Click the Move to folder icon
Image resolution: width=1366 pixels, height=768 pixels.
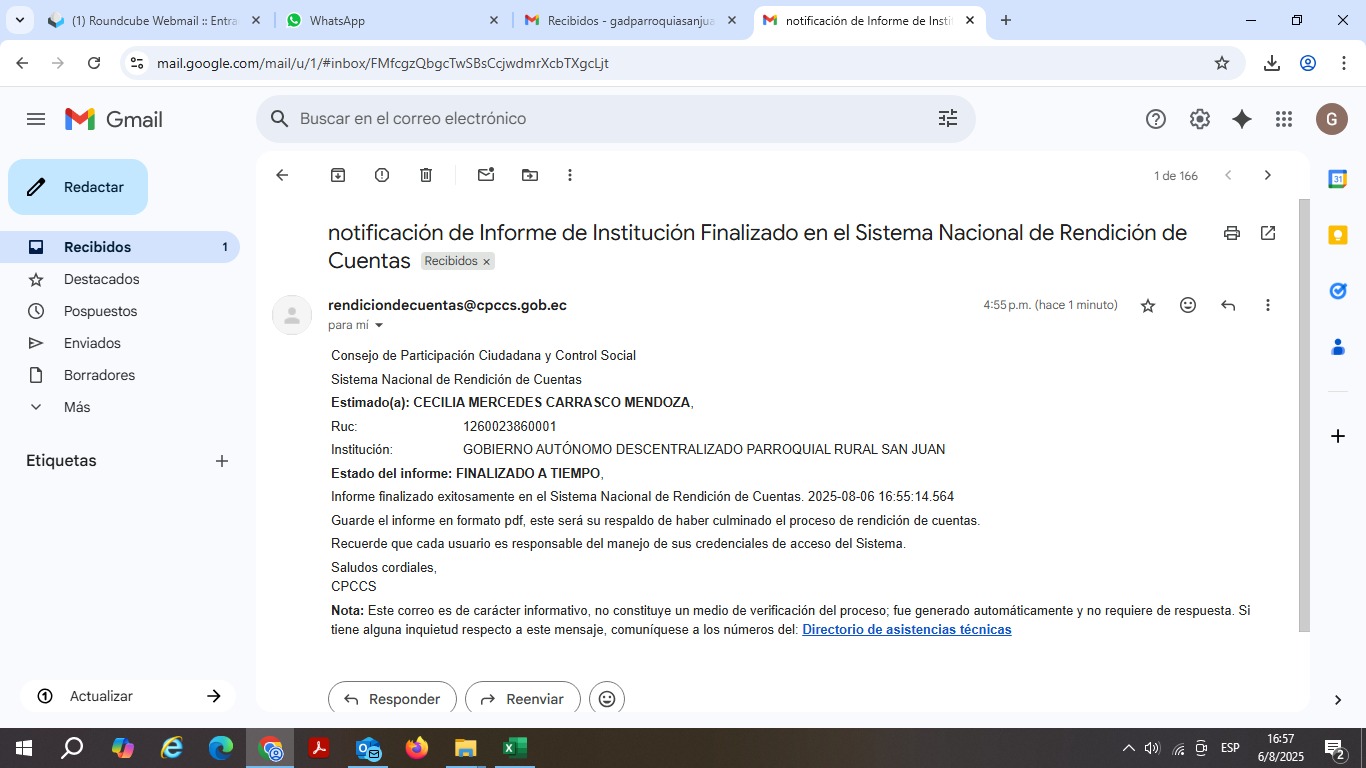tap(530, 175)
